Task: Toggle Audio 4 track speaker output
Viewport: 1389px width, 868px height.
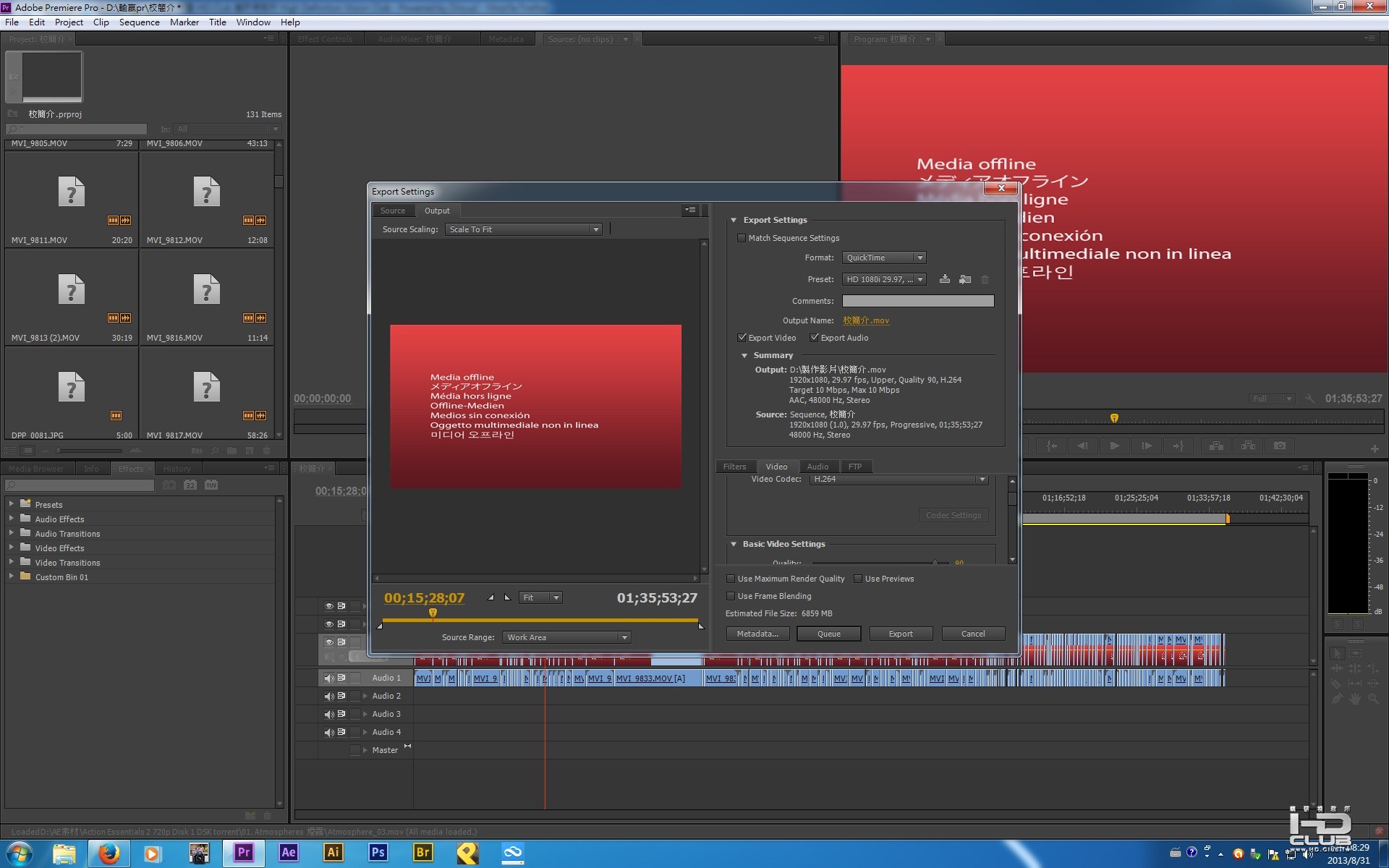Action: click(x=329, y=732)
